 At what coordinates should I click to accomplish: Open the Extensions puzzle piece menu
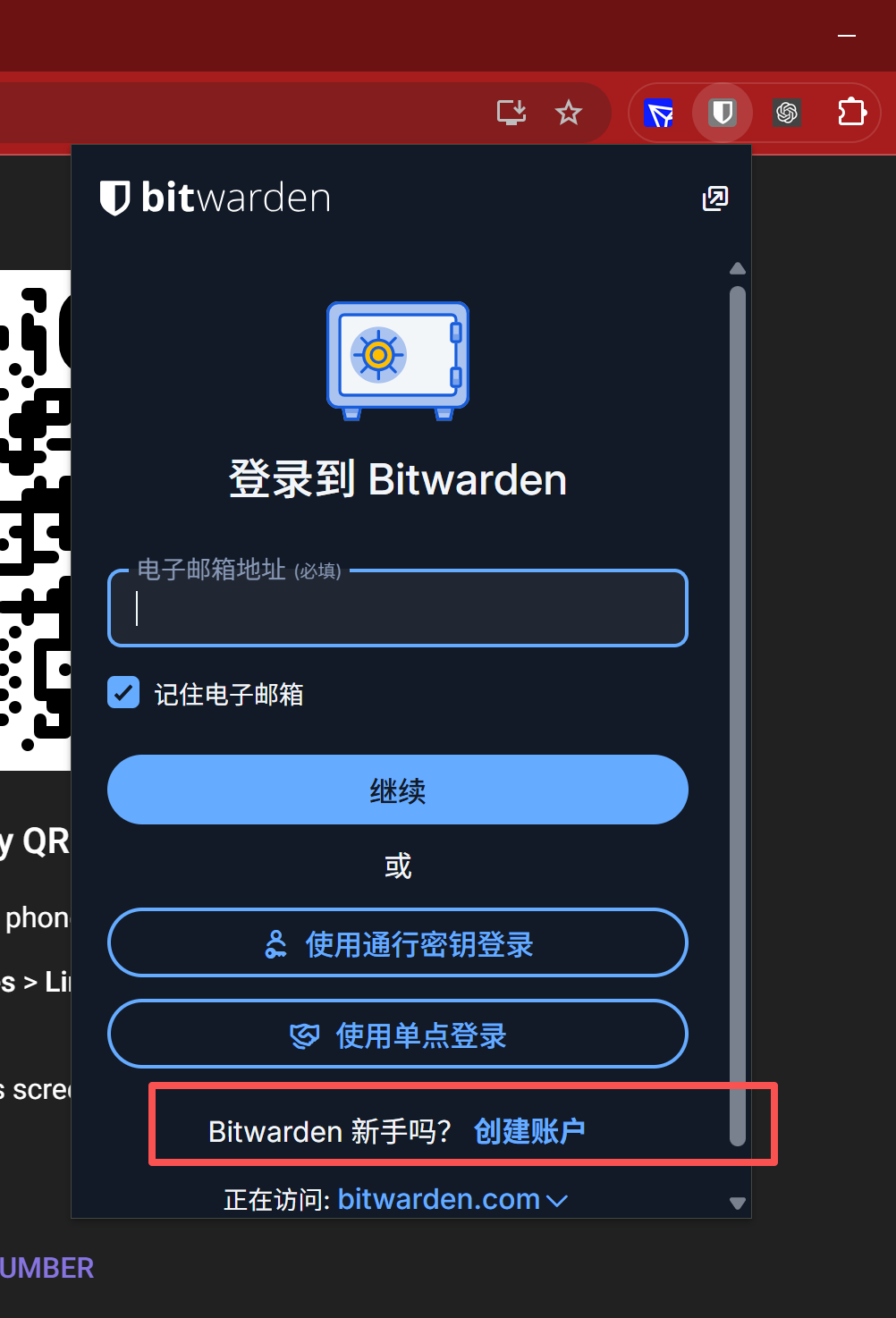(851, 113)
